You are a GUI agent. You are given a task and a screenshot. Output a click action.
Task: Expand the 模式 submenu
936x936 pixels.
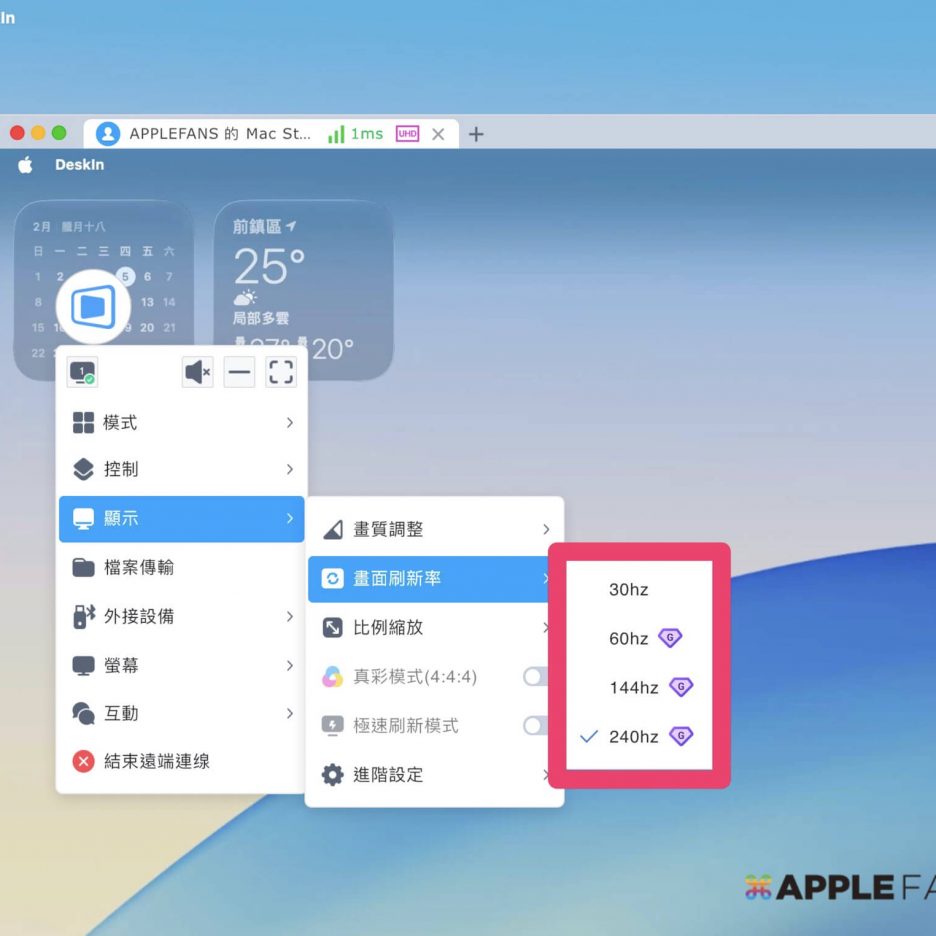pyautogui.click(x=181, y=423)
